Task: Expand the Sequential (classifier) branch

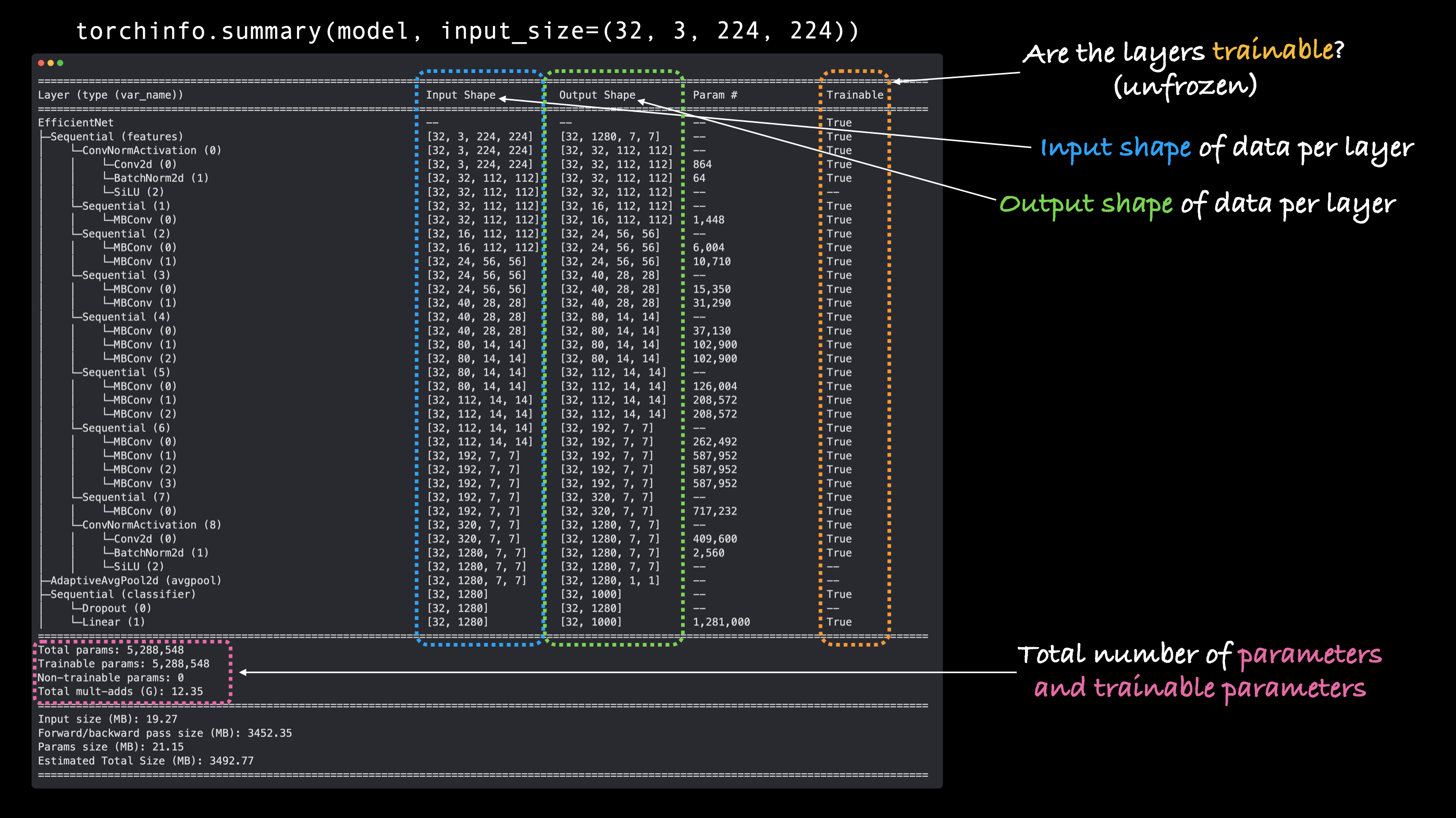Action: coord(123,594)
